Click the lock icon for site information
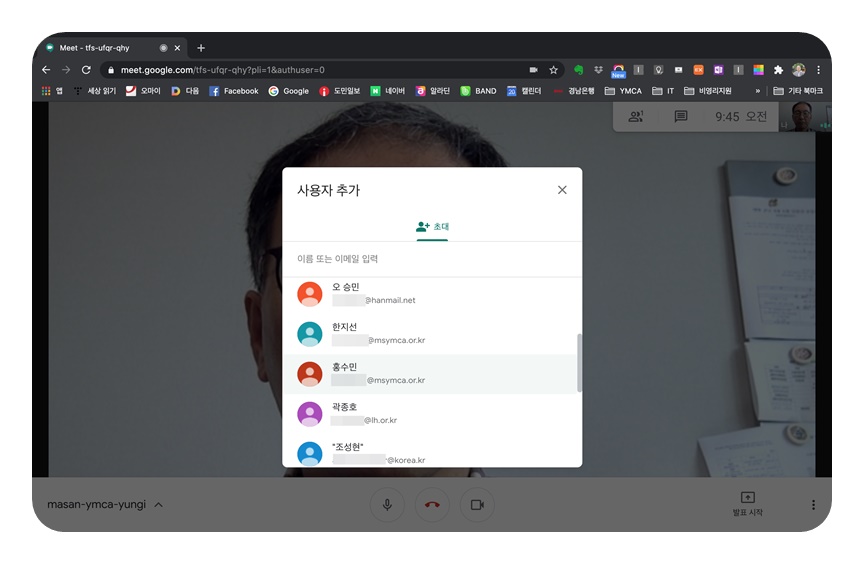The width and height of the screenshot is (864, 564). pos(111,70)
